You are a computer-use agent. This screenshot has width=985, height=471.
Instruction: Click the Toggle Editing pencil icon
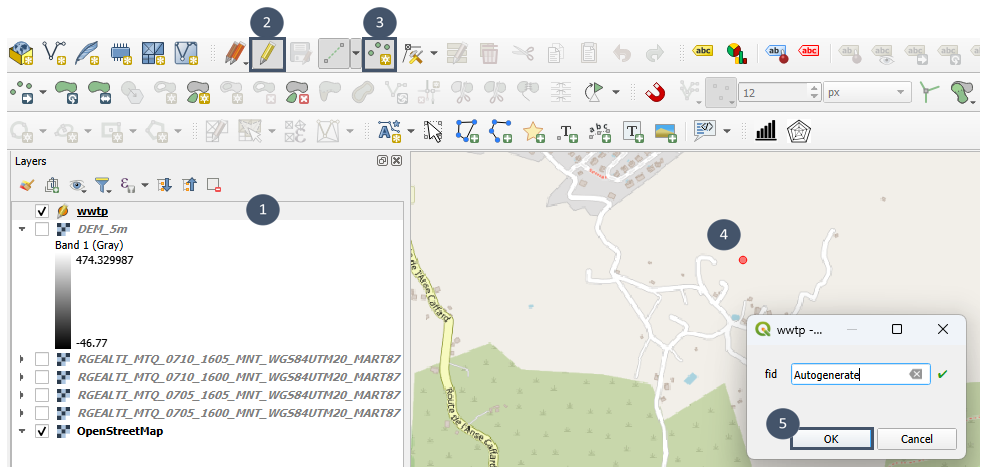(267, 54)
